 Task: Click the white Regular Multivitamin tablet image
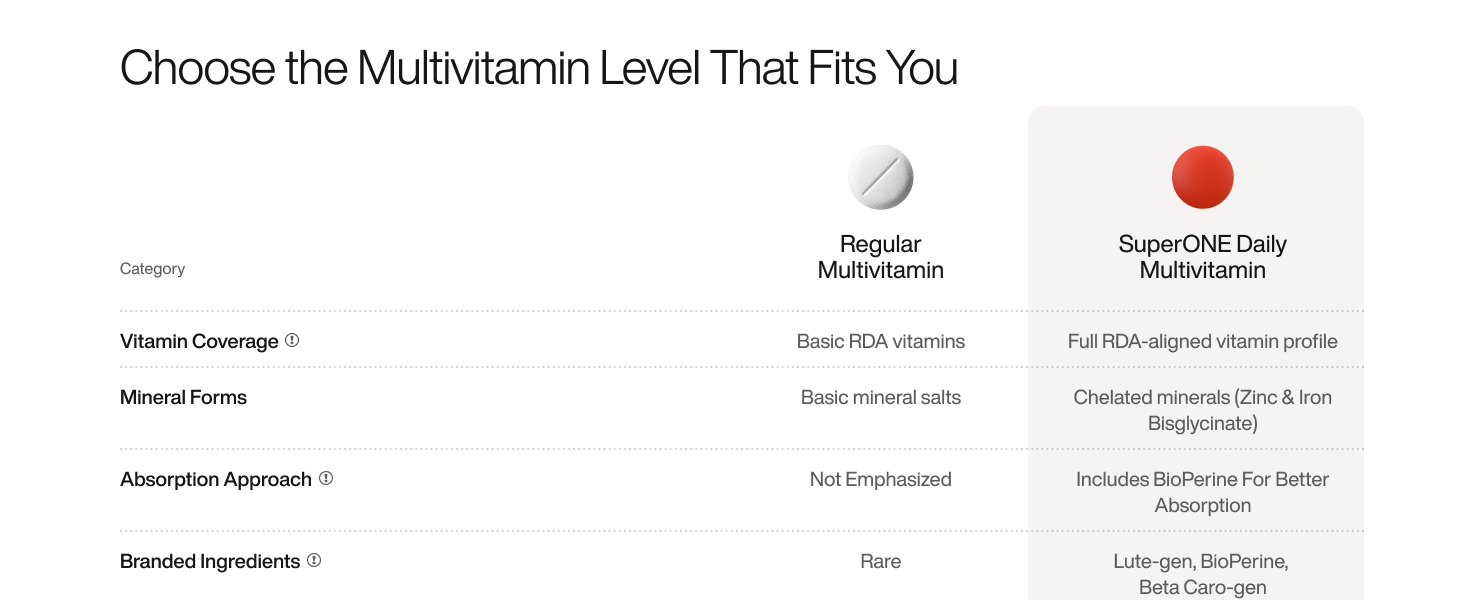click(x=881, y=177)
